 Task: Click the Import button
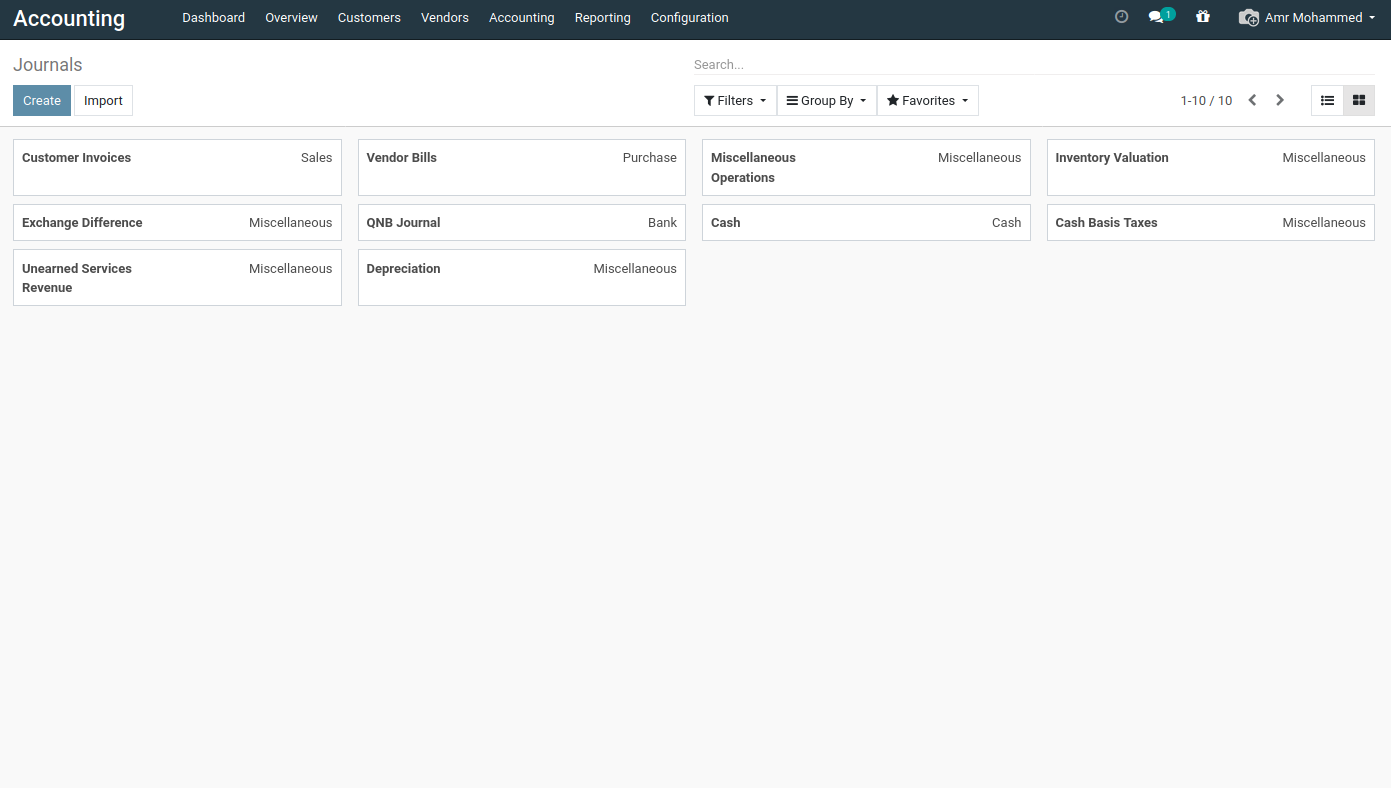tap(103, 101)
